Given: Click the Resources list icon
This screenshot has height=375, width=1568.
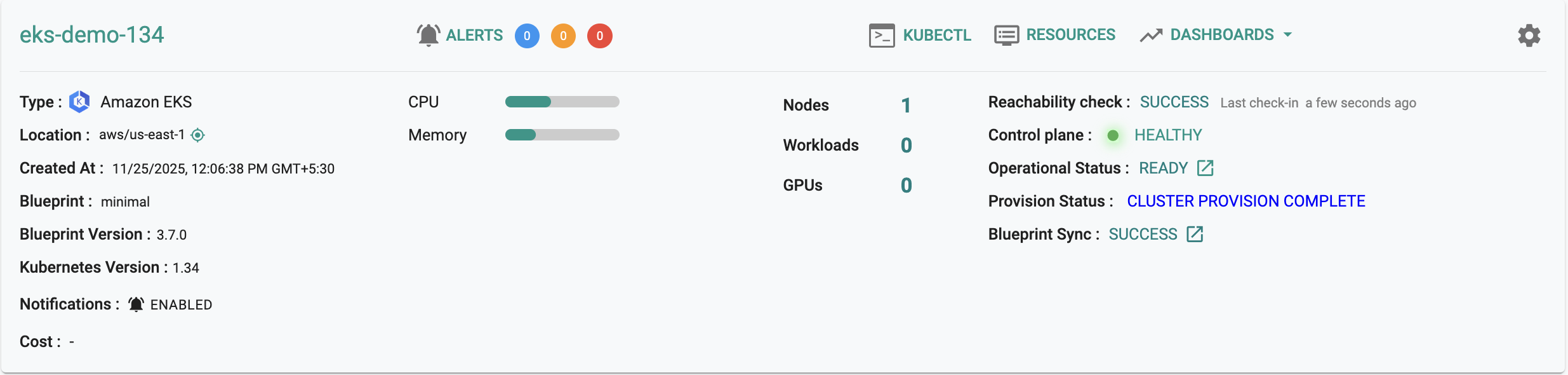Looking at the screenshot, I should [1006, 36].
